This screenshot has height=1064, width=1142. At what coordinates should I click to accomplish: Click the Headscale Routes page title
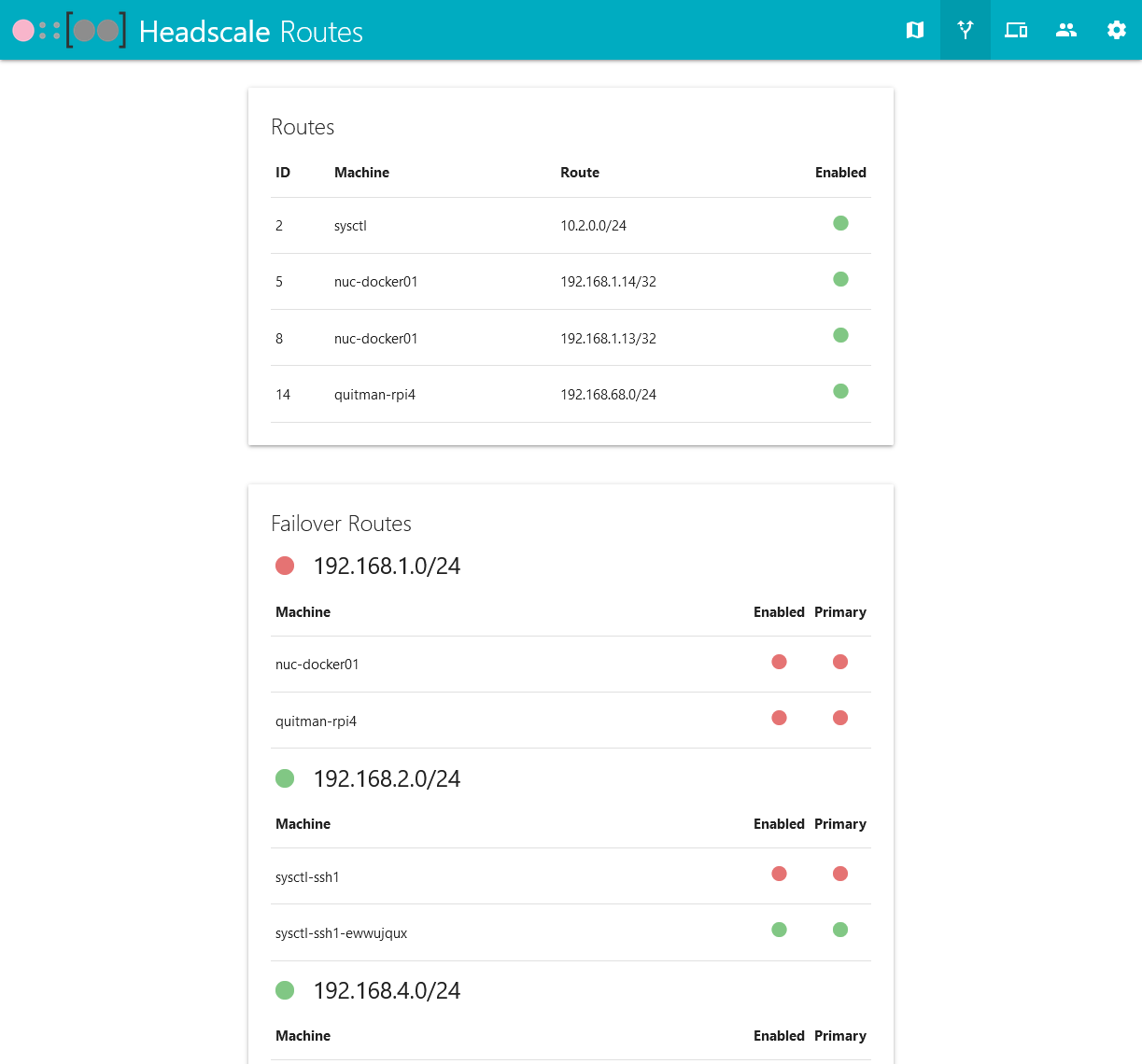pyautogui.click(x=250, y=32)
